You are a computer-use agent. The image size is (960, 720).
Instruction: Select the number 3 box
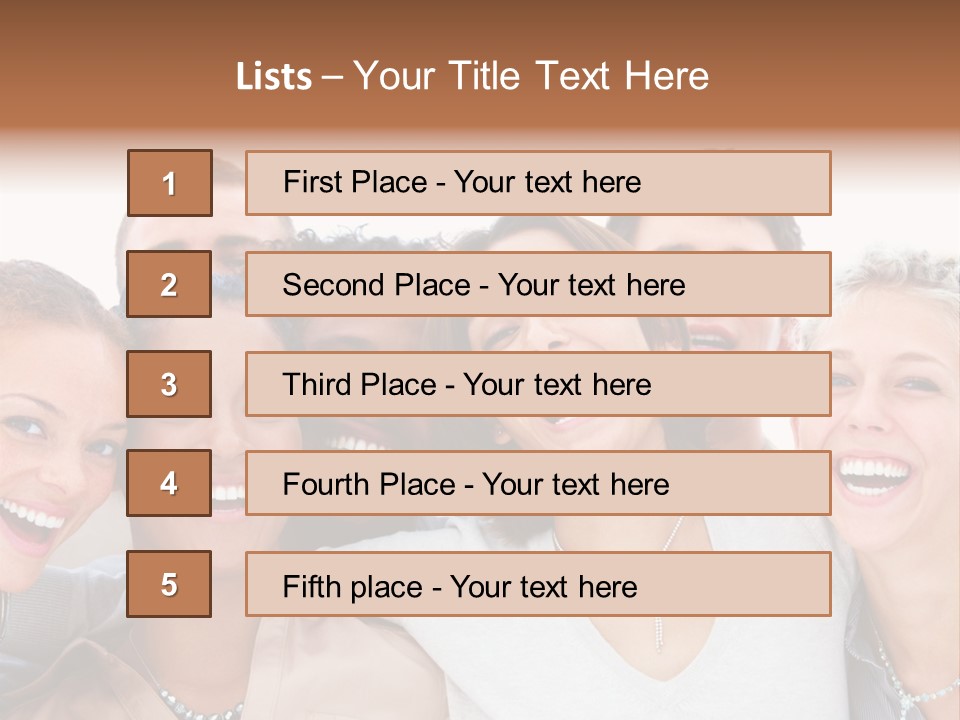170,384
